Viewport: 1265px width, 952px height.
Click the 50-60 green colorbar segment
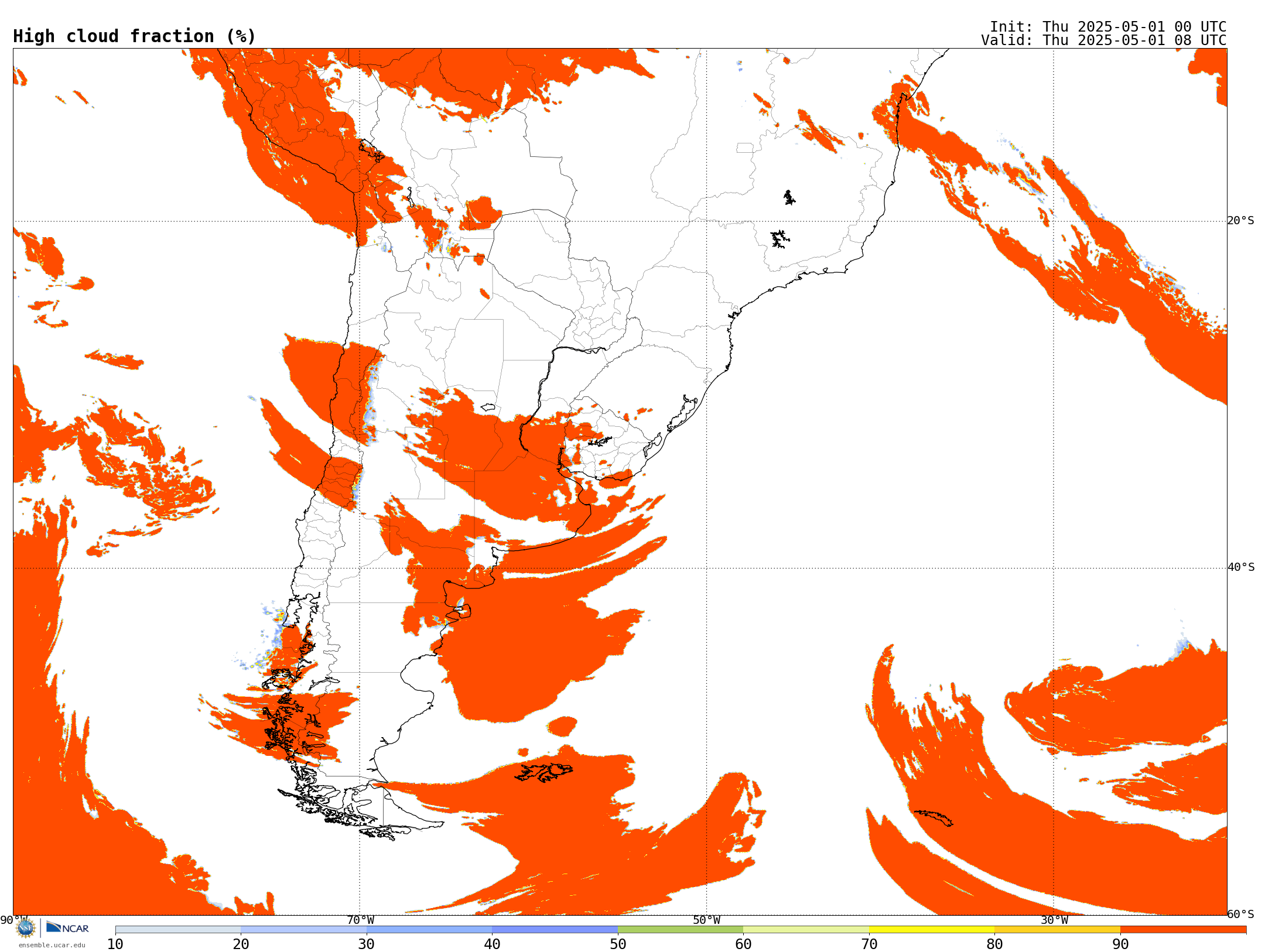coord(681,929)
